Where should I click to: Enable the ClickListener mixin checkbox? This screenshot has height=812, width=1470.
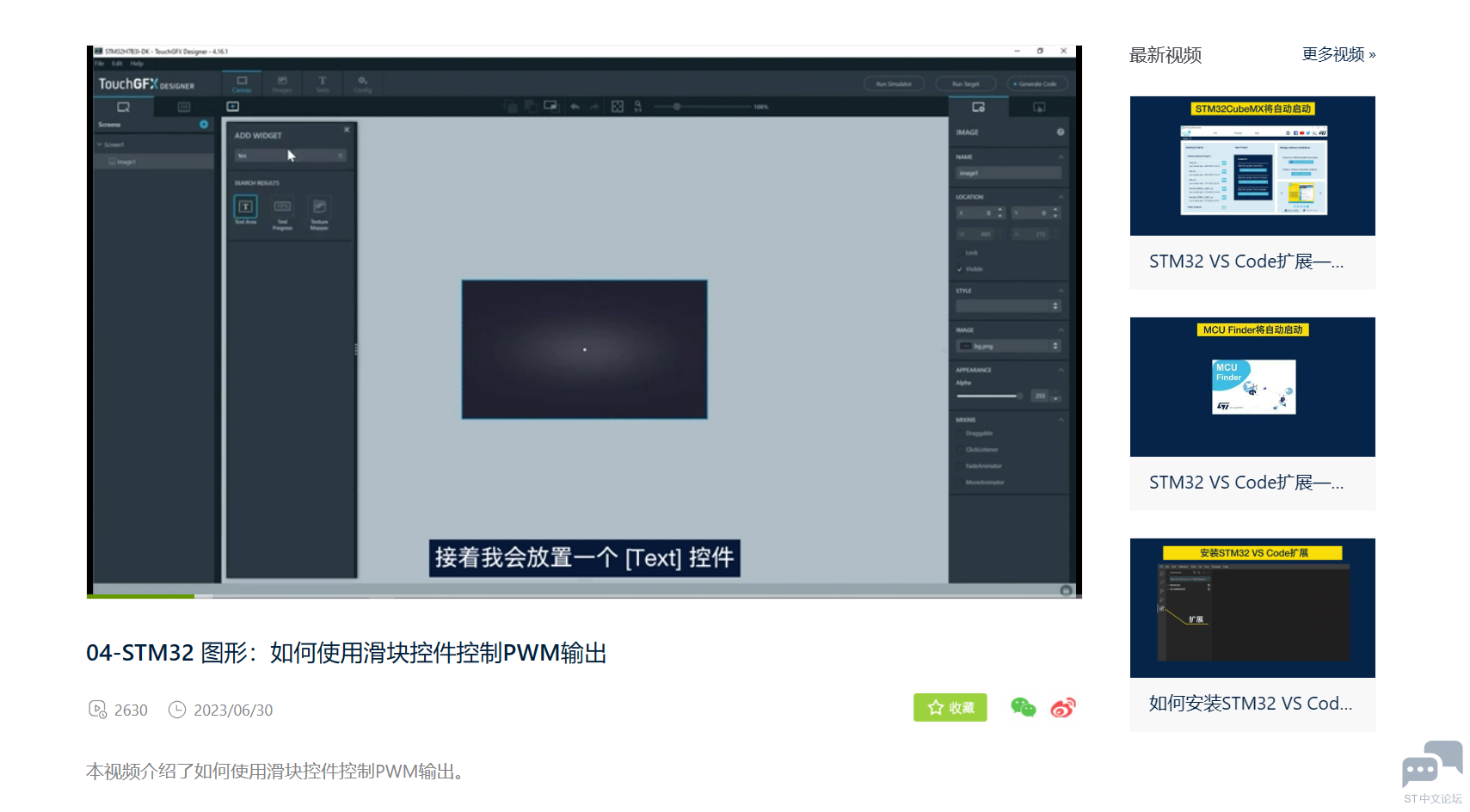coord(960,450)
